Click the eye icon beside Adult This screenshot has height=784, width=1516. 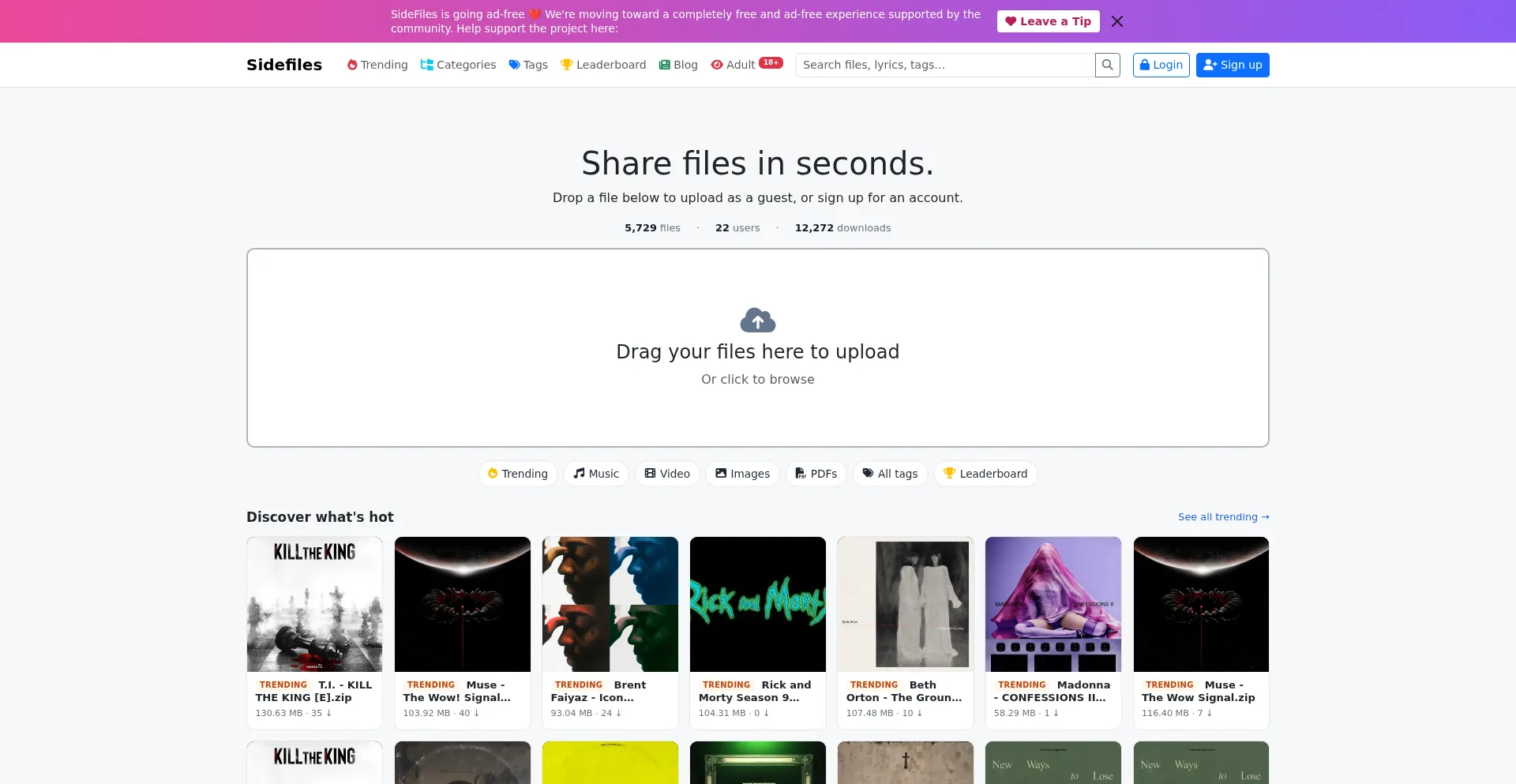[x=717, y=65]
